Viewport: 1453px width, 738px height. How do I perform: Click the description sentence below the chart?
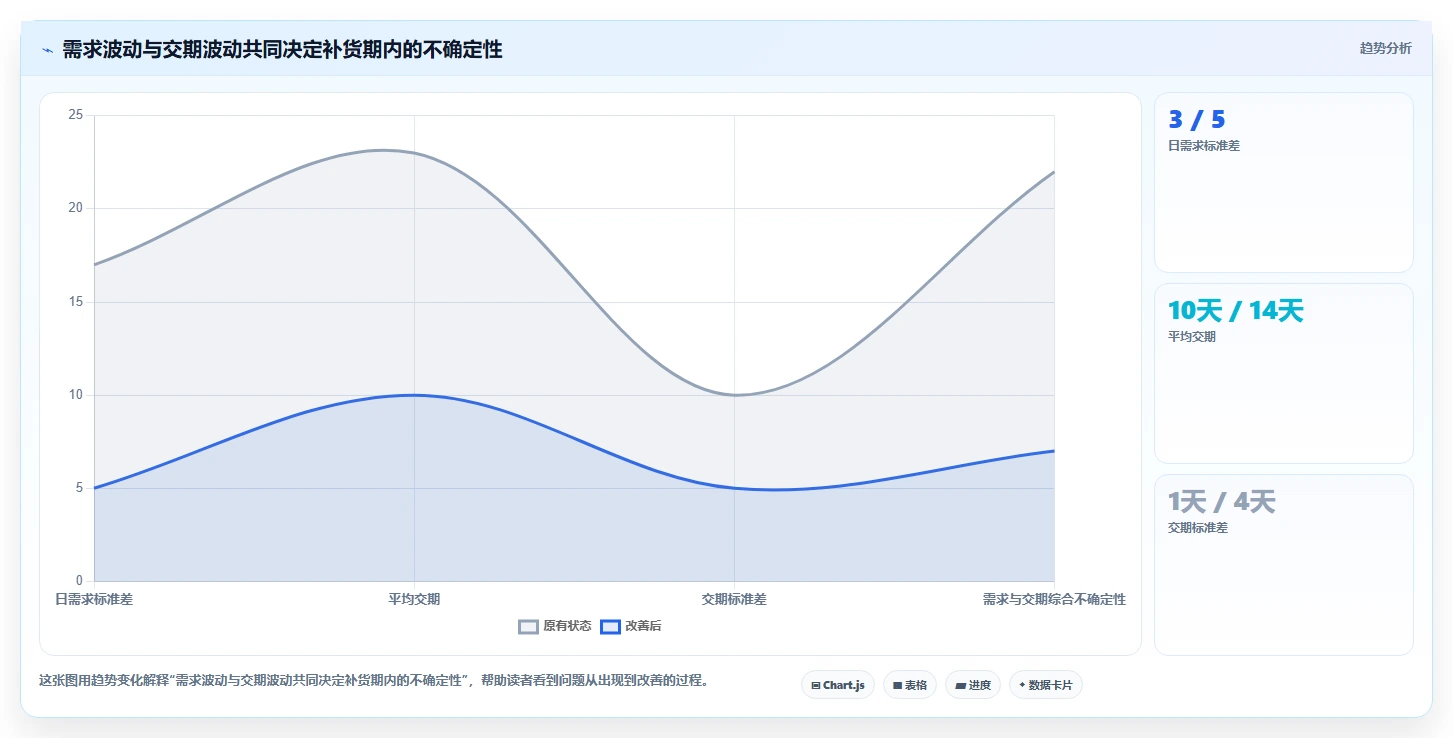click(374, 680)
